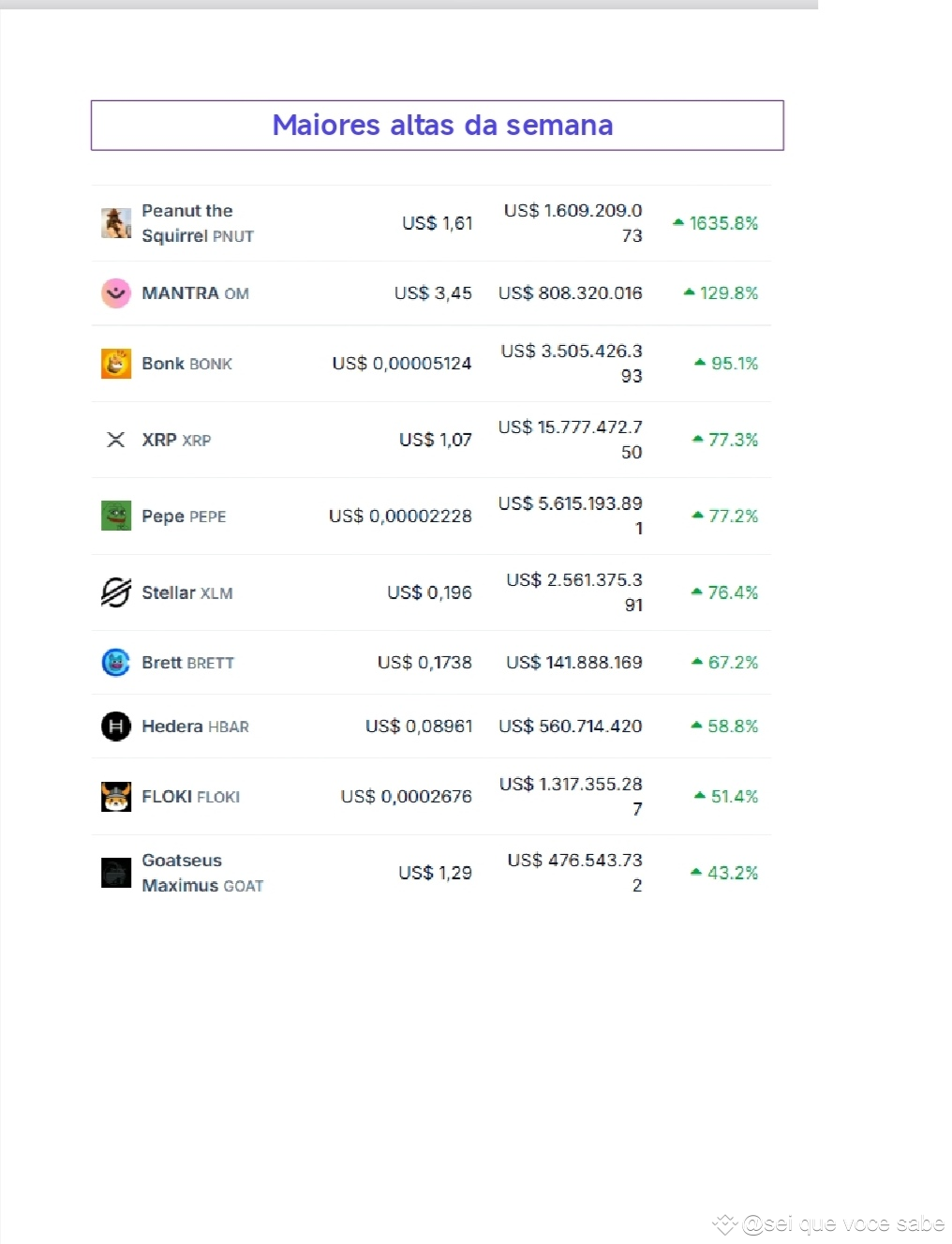
Task: Click the XRP logo icon
Action: [116, 440]
